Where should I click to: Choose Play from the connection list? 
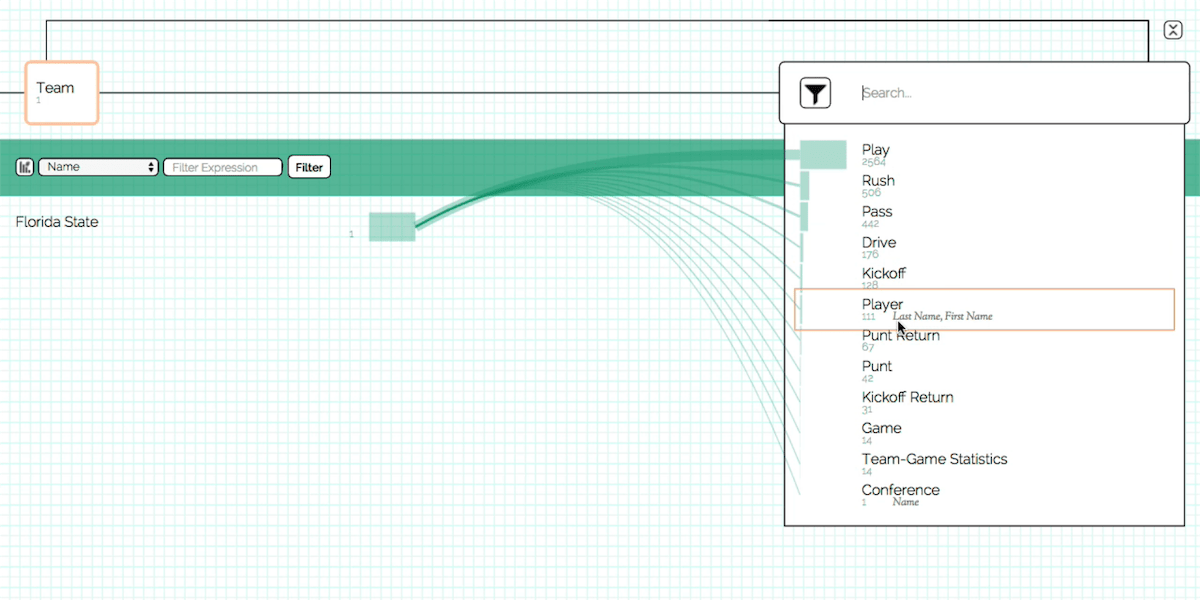tap(876, 150)
